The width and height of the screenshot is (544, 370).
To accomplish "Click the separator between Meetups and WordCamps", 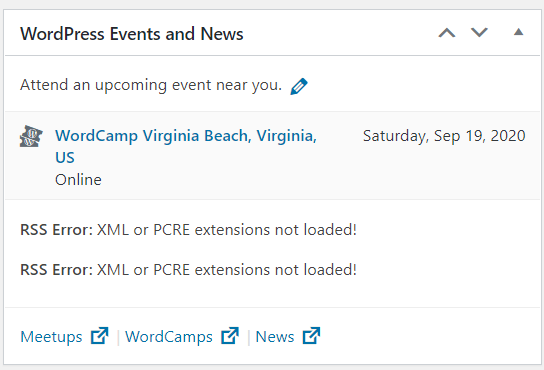I will (x=118, y=337).
